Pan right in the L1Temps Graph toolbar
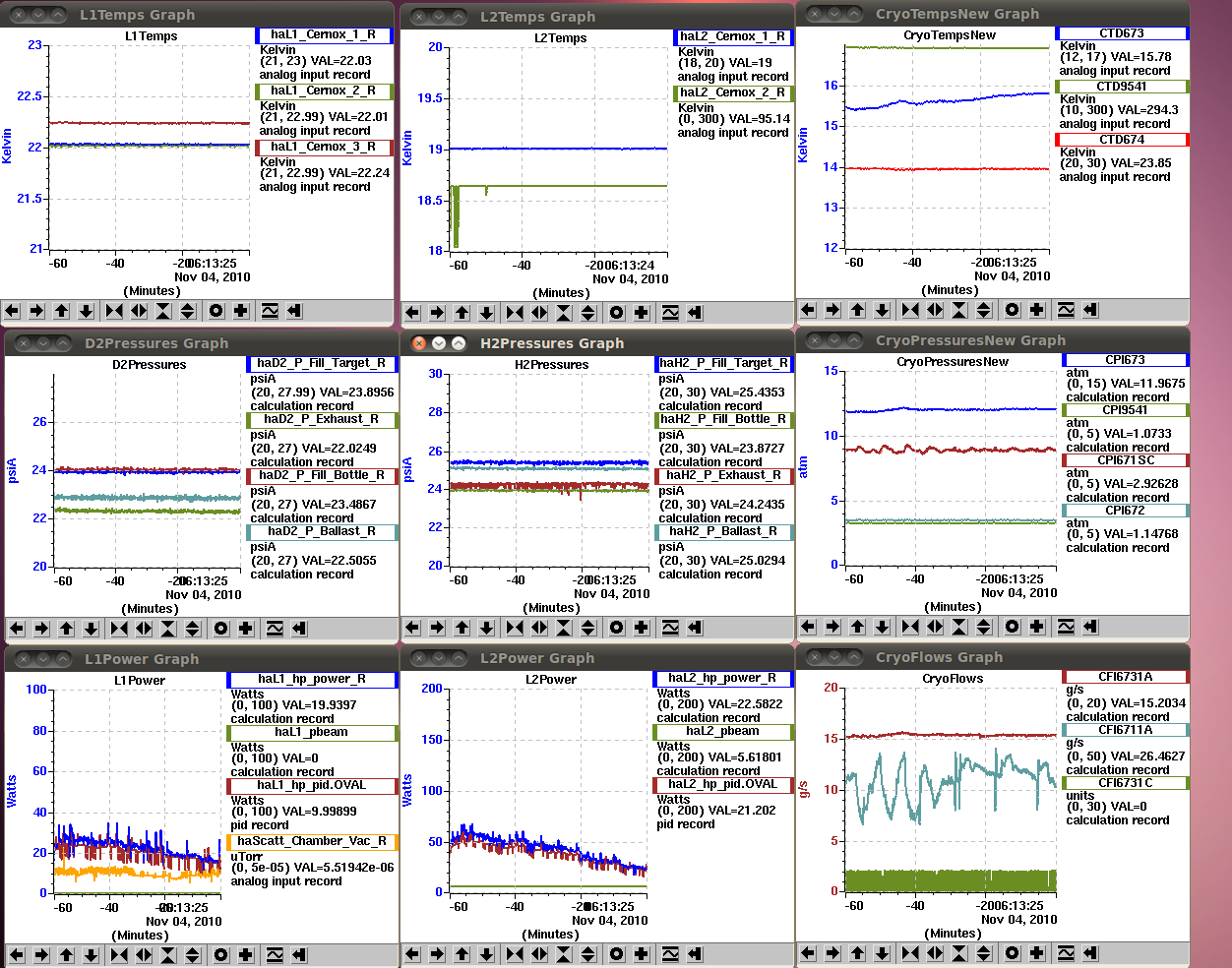 [x=37, y=311]
